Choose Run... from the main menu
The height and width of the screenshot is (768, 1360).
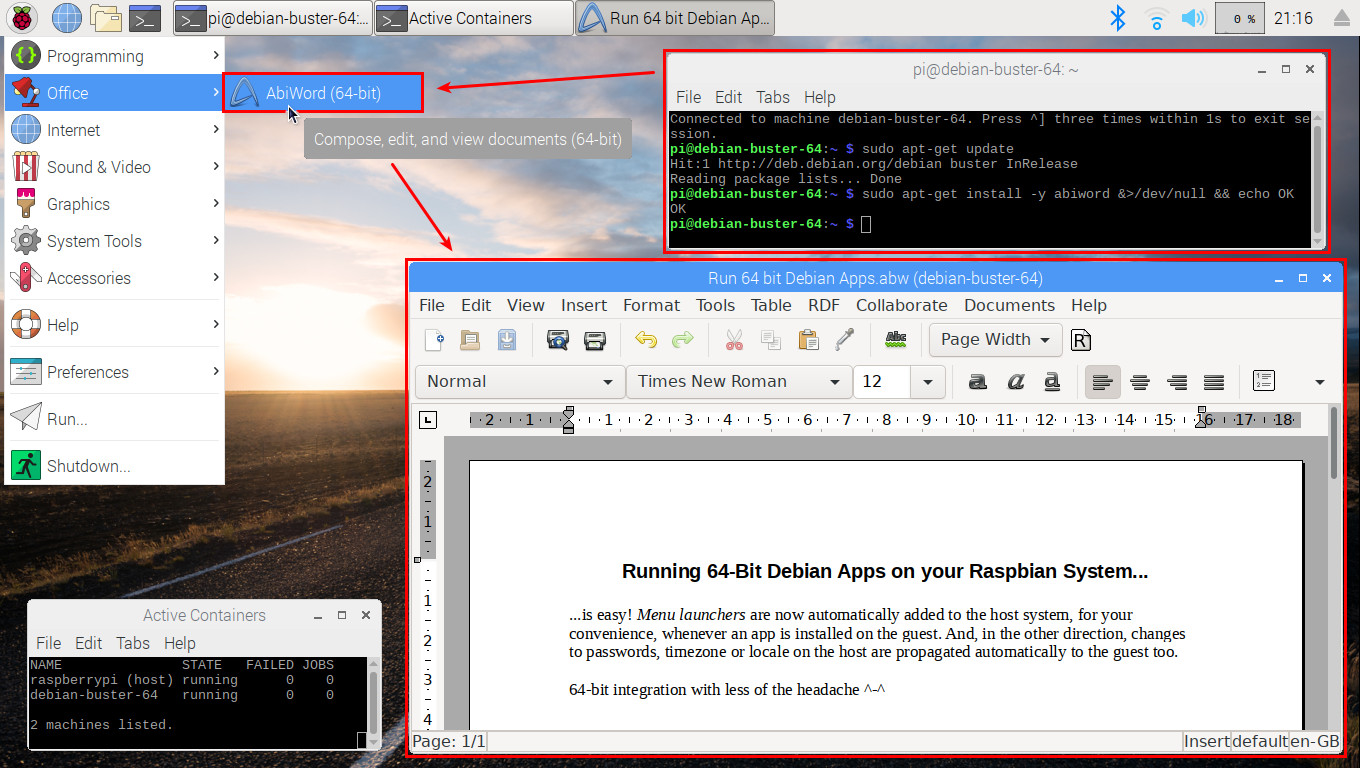[114, 419]
